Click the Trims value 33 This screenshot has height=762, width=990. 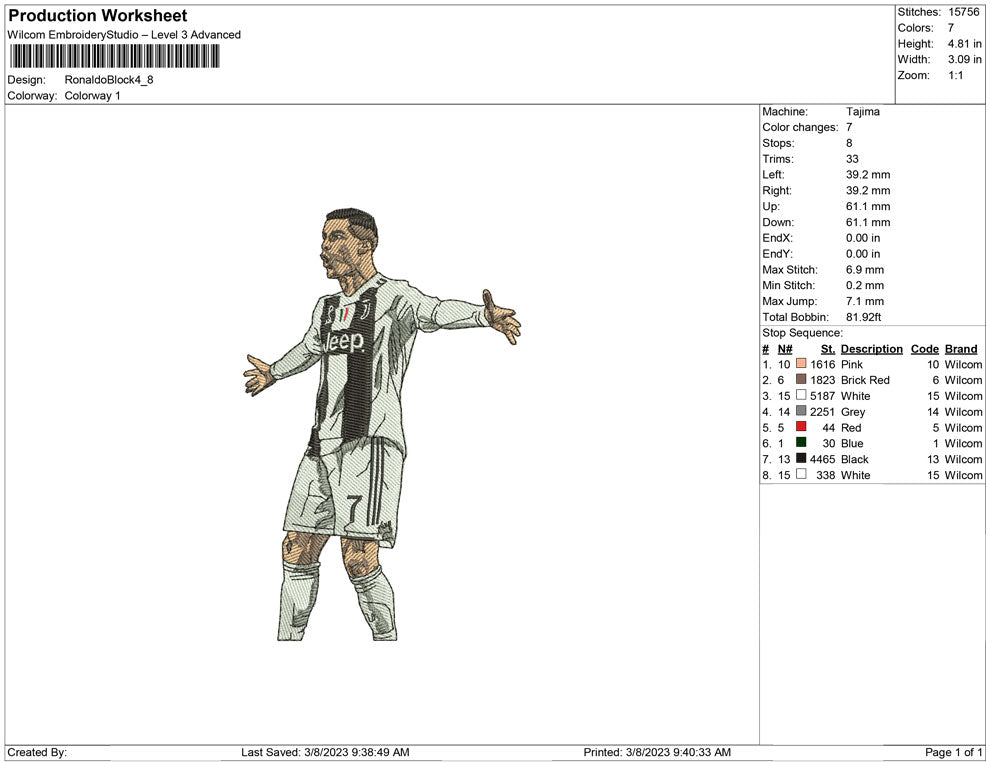tap(852, 159)
